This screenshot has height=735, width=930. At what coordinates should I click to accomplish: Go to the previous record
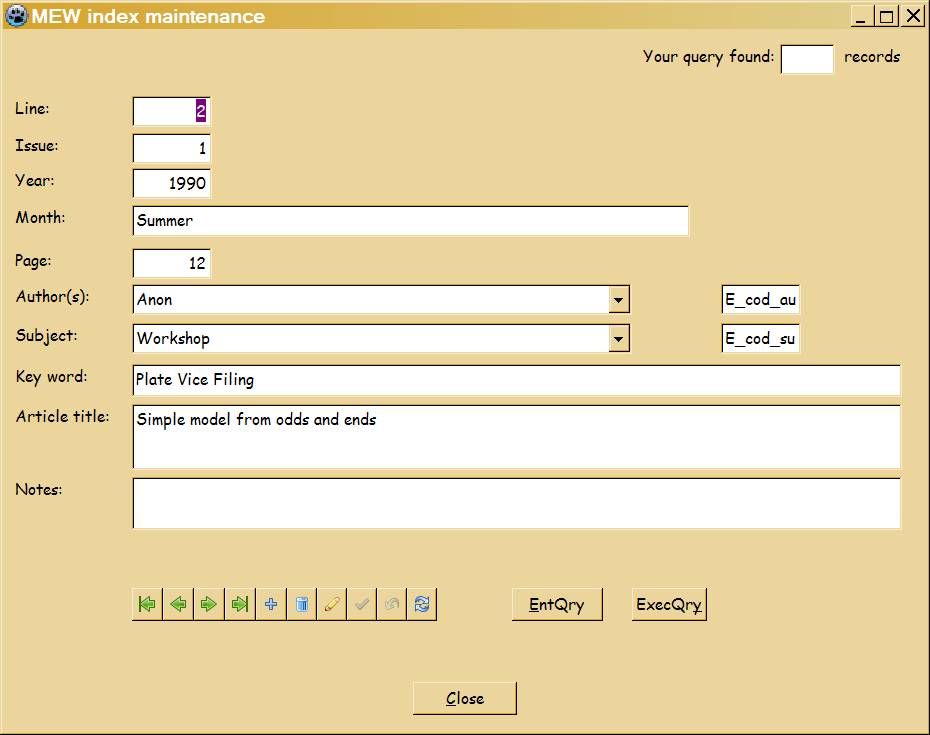point(178,604)
